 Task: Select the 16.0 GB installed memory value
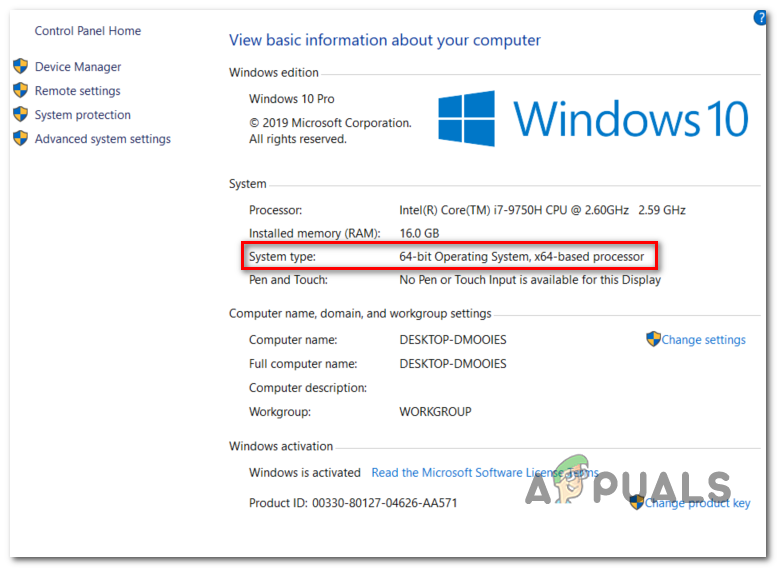419,233
